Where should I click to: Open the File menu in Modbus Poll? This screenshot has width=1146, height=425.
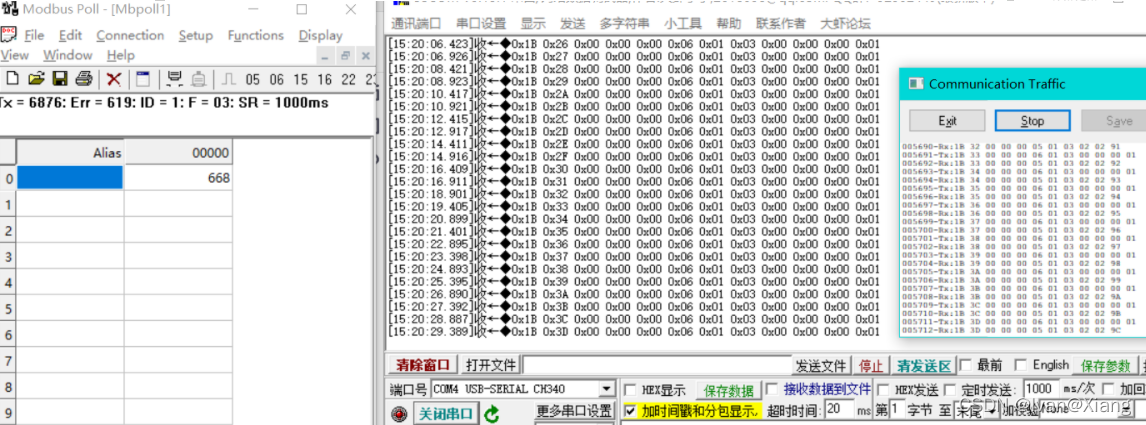click(34, 35)
